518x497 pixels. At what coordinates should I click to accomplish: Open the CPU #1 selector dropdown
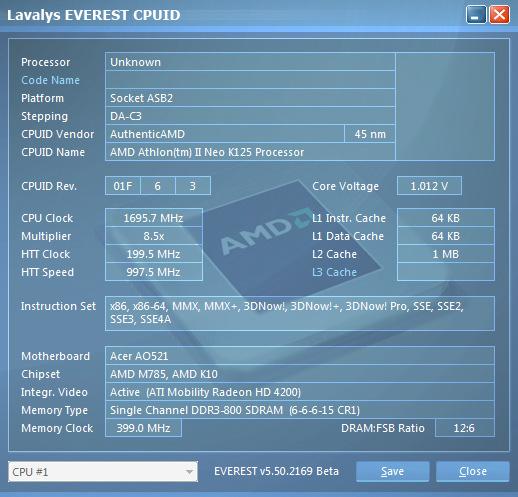(x=103, y=472)
